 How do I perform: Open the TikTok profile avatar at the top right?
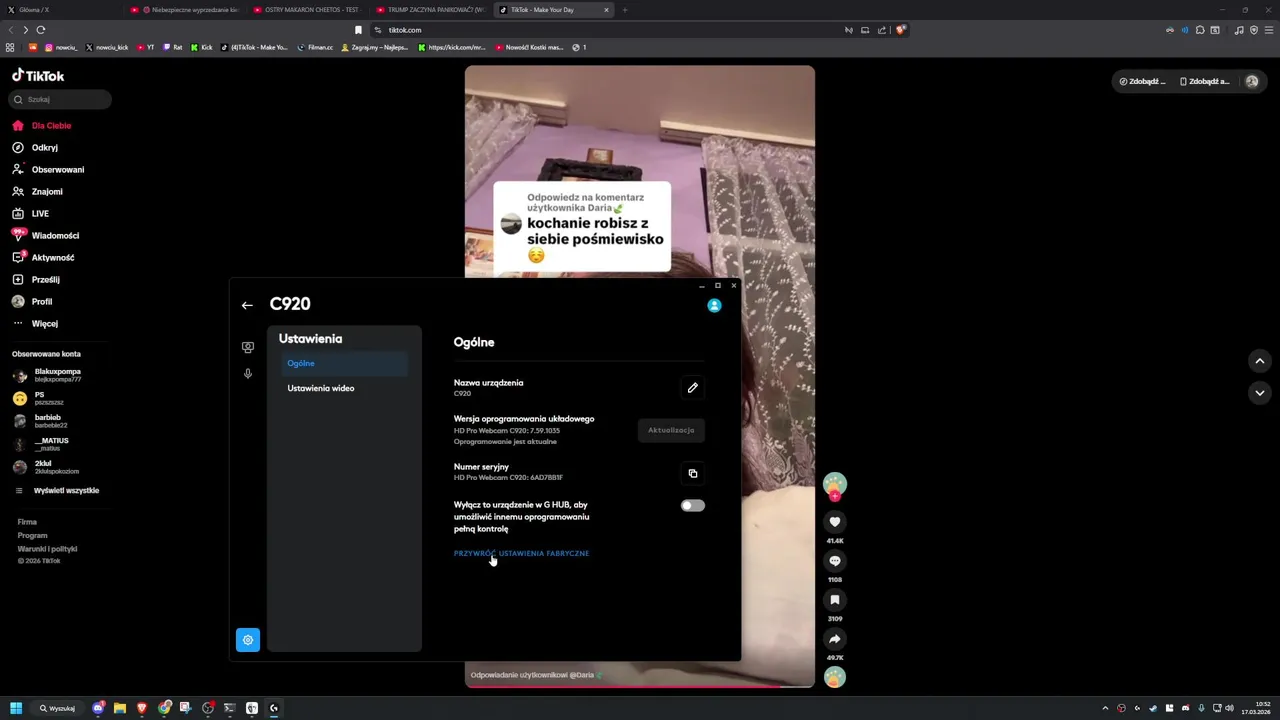1252,81
